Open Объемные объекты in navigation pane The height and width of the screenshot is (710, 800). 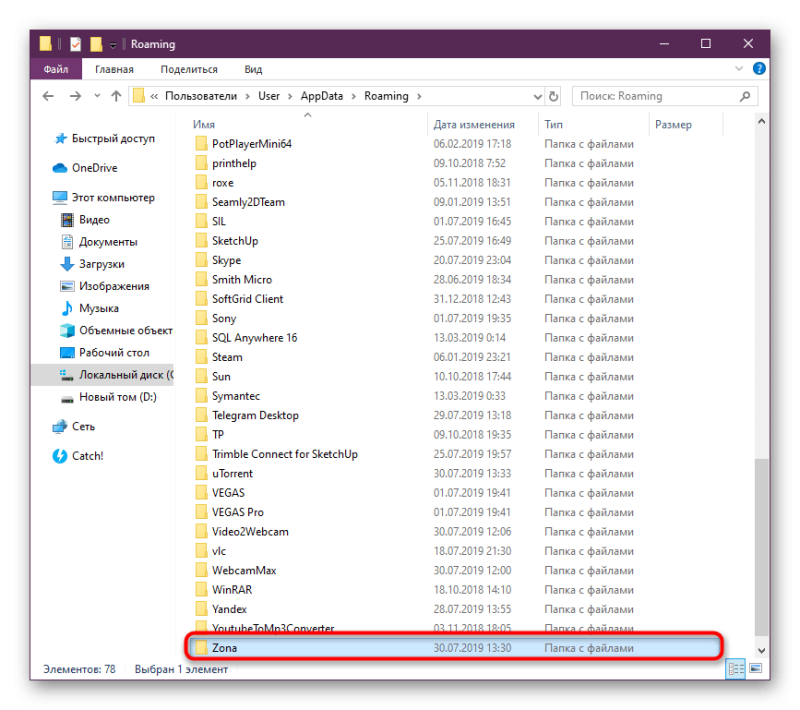(x=116, y=331)
